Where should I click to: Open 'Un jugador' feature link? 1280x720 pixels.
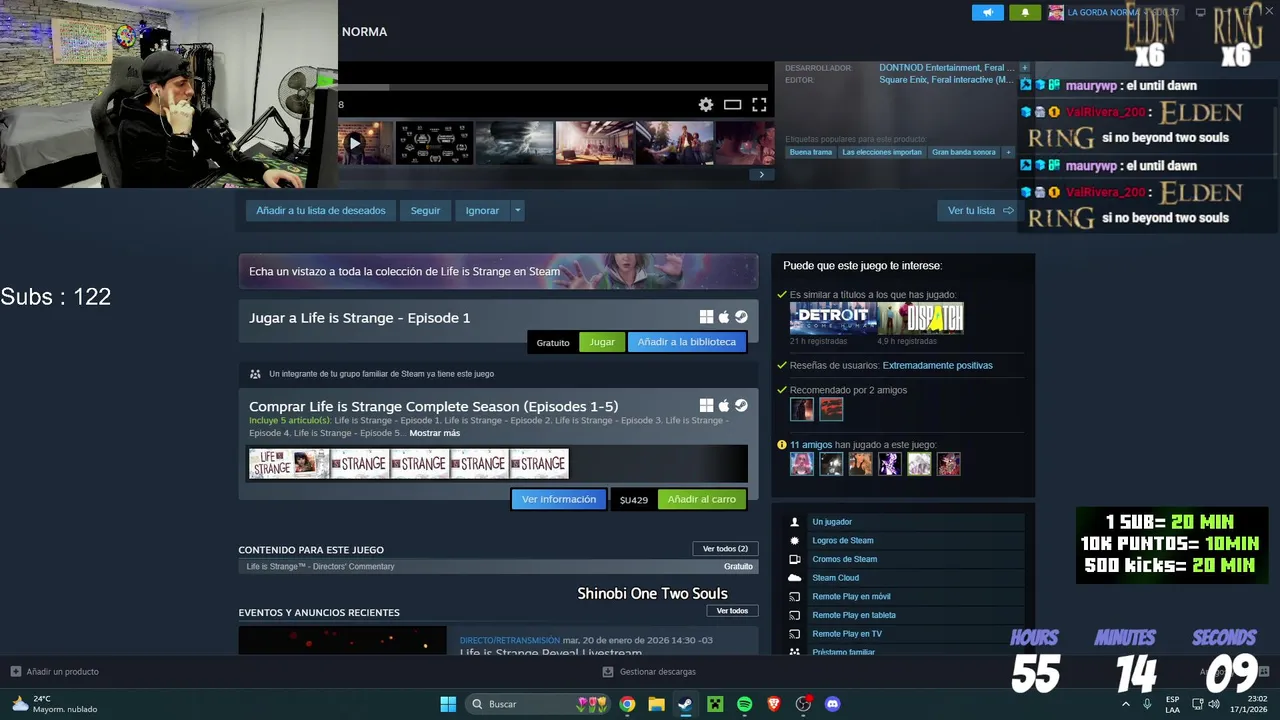click(x=832, y=522)
